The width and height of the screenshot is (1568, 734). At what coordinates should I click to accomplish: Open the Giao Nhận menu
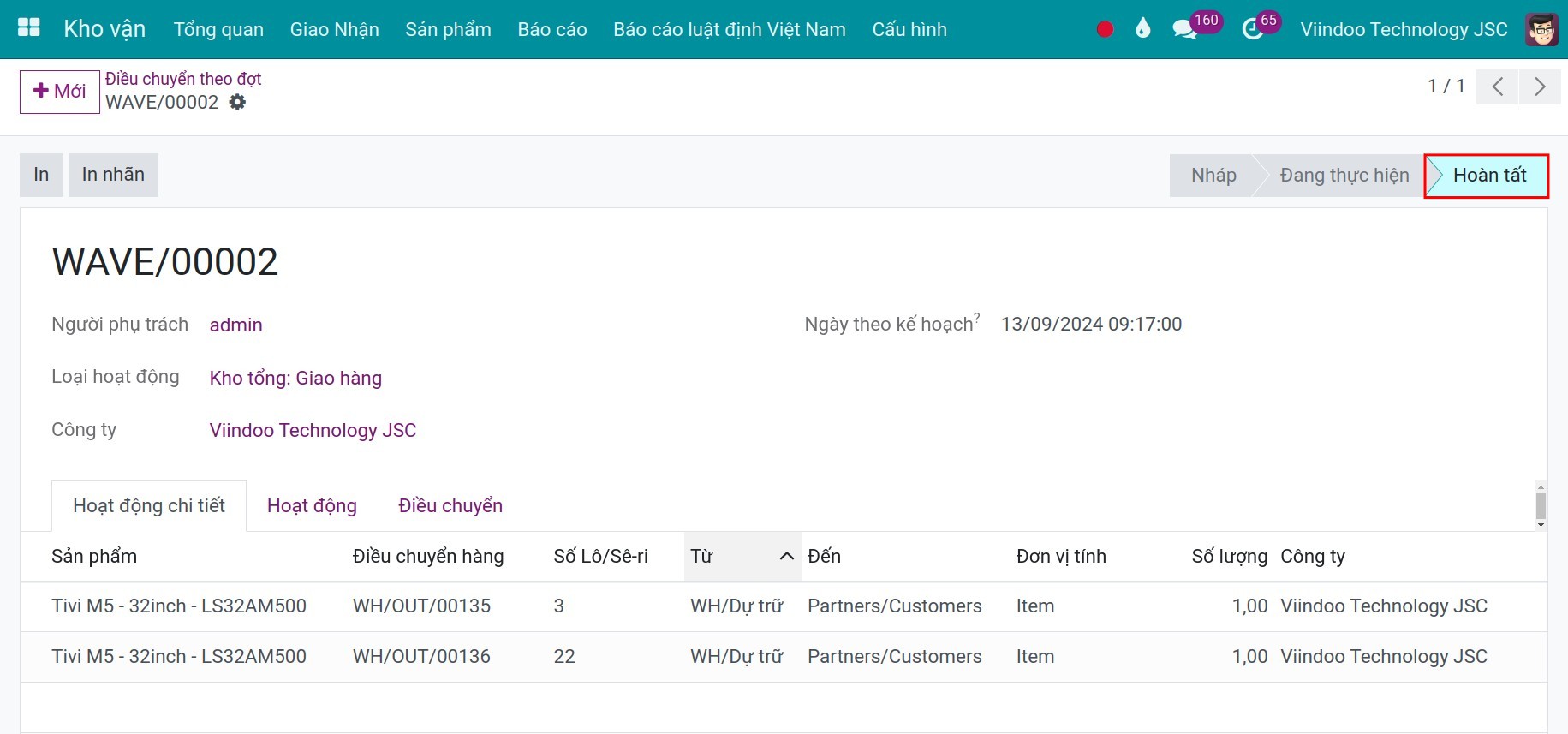click(334, 29)
